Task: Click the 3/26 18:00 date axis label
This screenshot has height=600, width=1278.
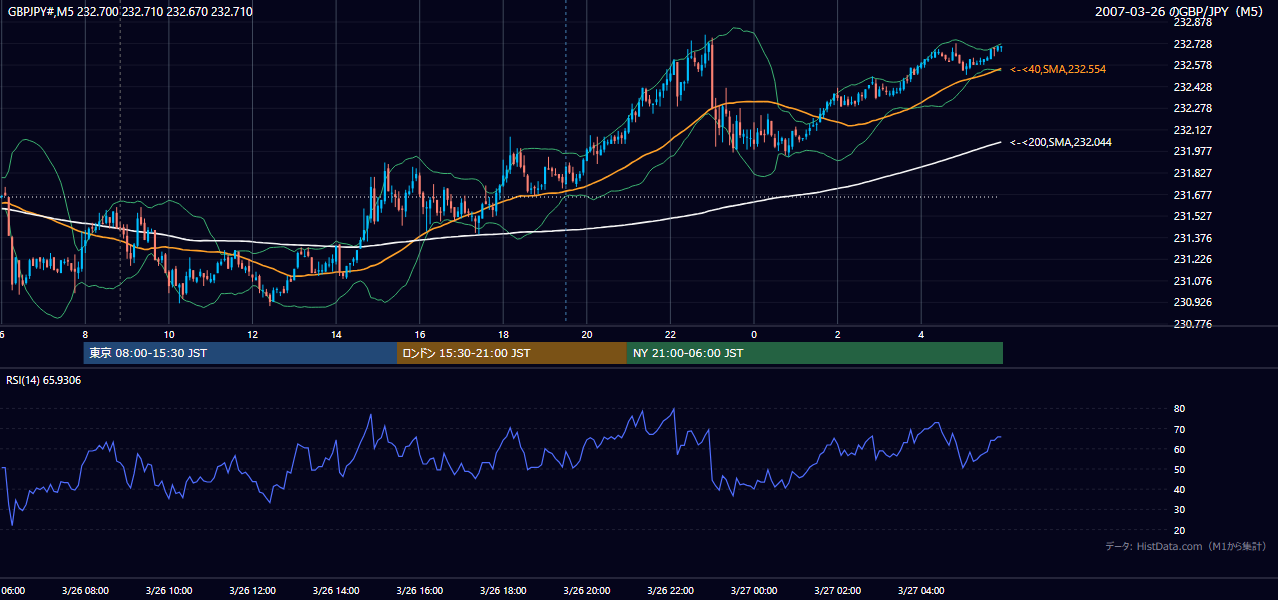Action: pyautogui.click(x=502, y=590)
